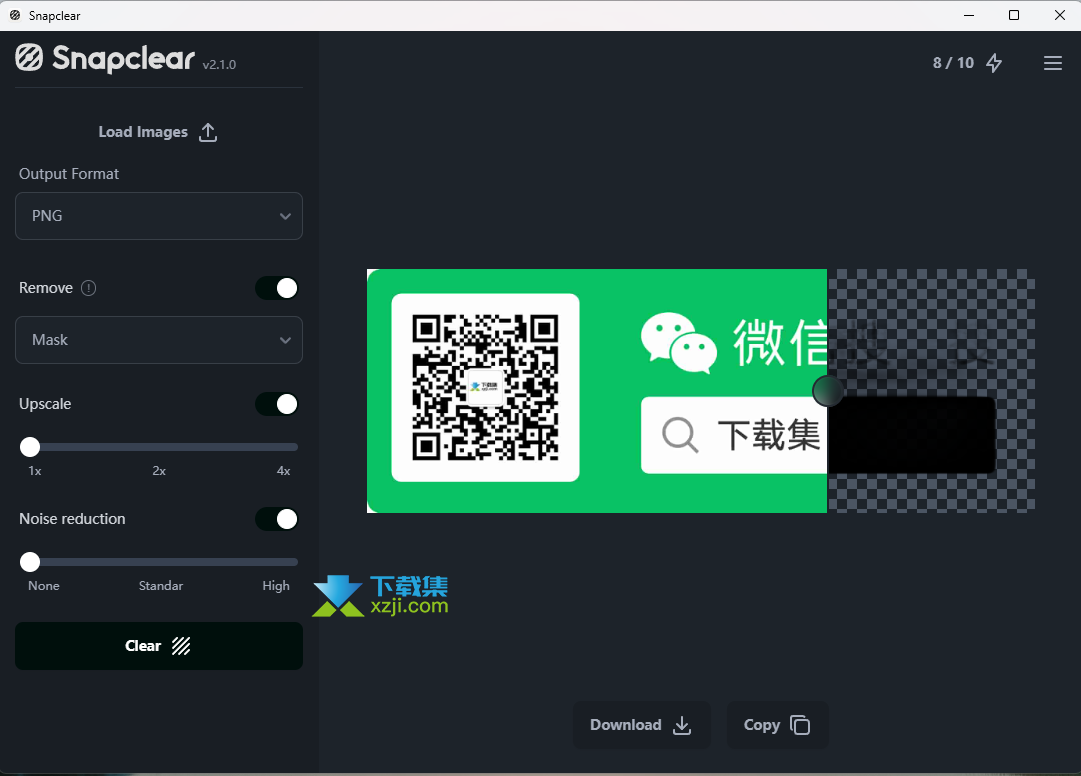The height and width of the screenshot is (776, 1081).
Task: Click the Upscale slider handle
Action: click(x=30, y=447)
